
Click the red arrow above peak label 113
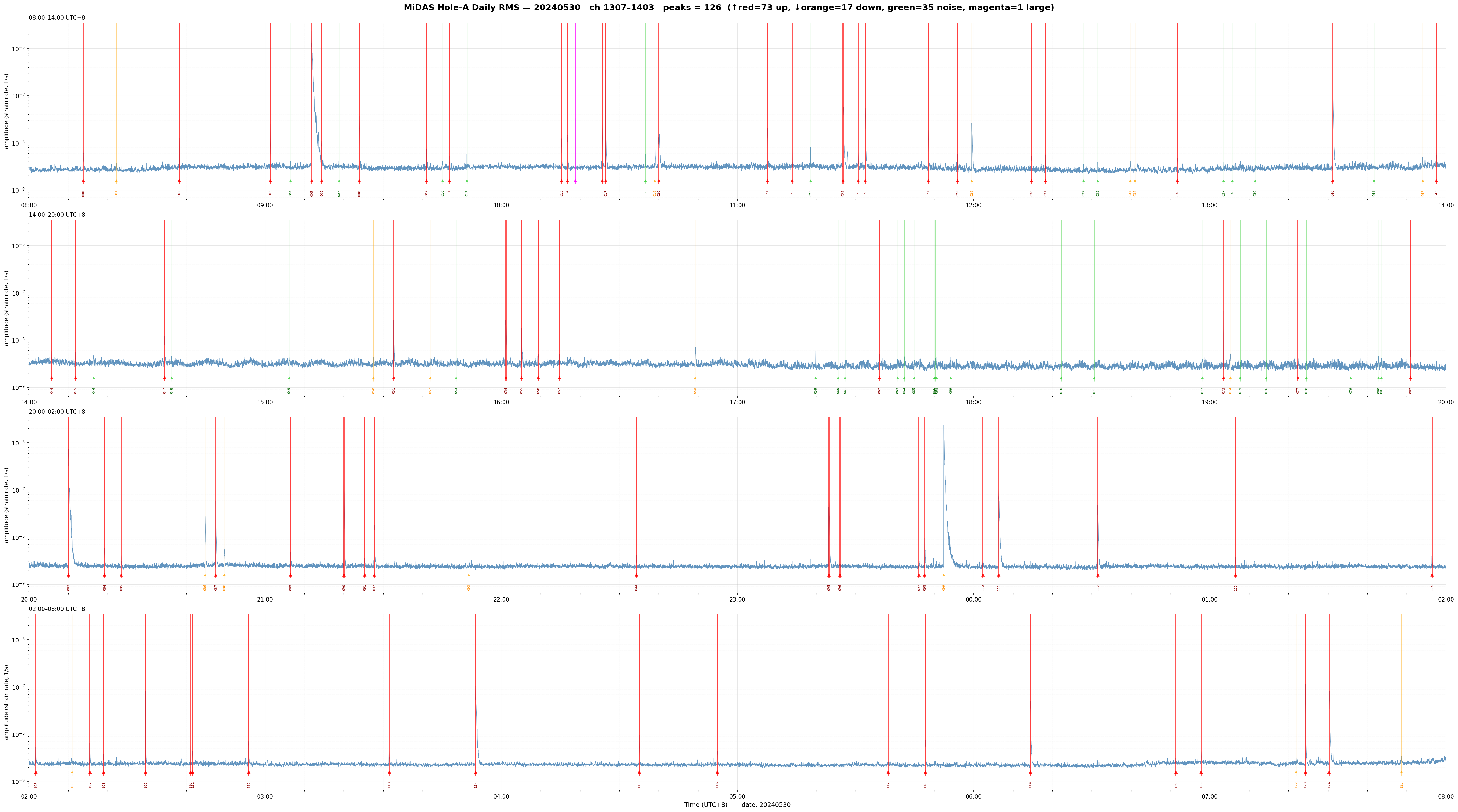(x=389, y=772)
